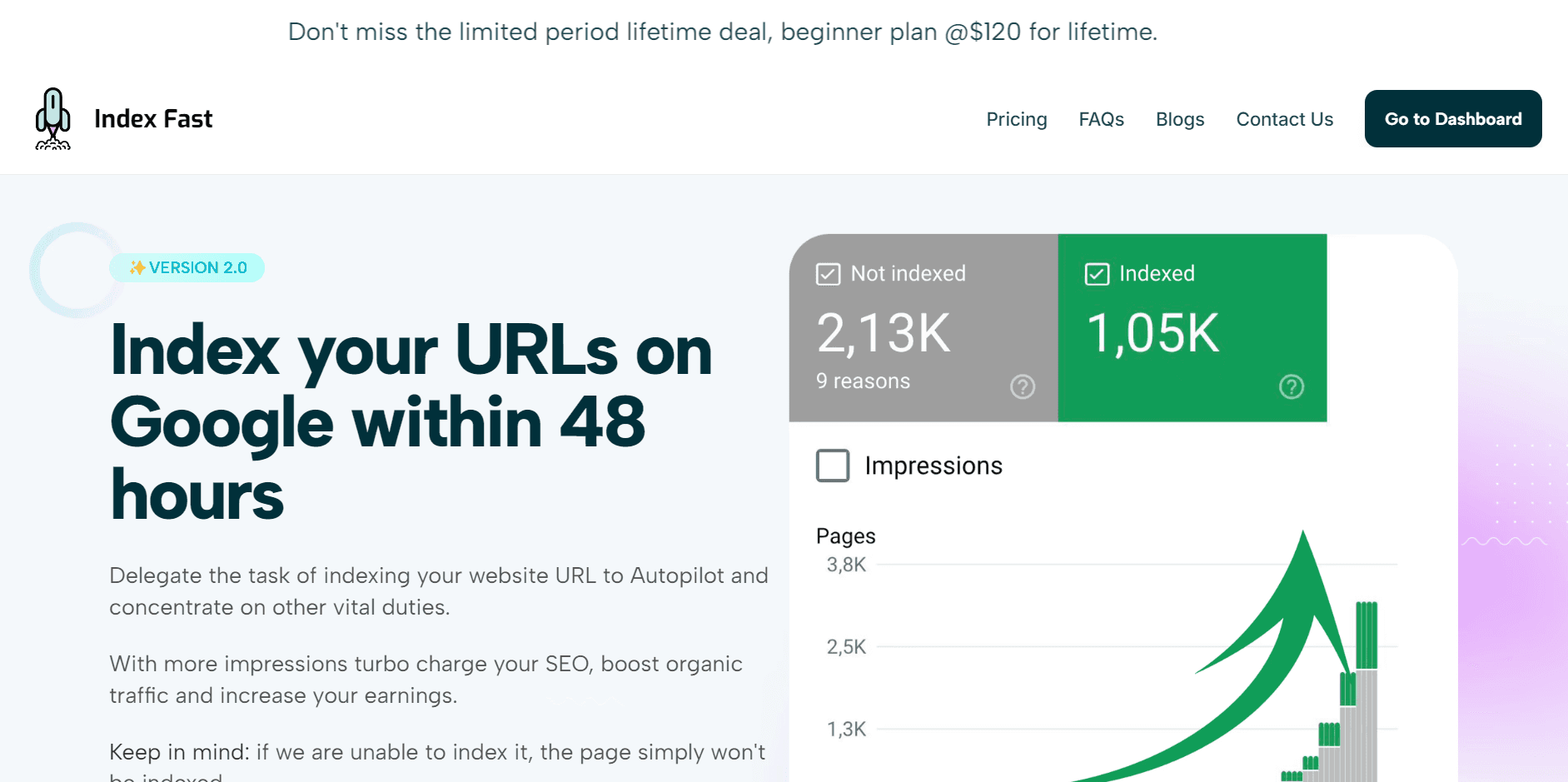The width and height of the screenshot is (1568, 782).
Task: Open the help tooltip beside 9 reasons
Action: (x=1023, y=386)
